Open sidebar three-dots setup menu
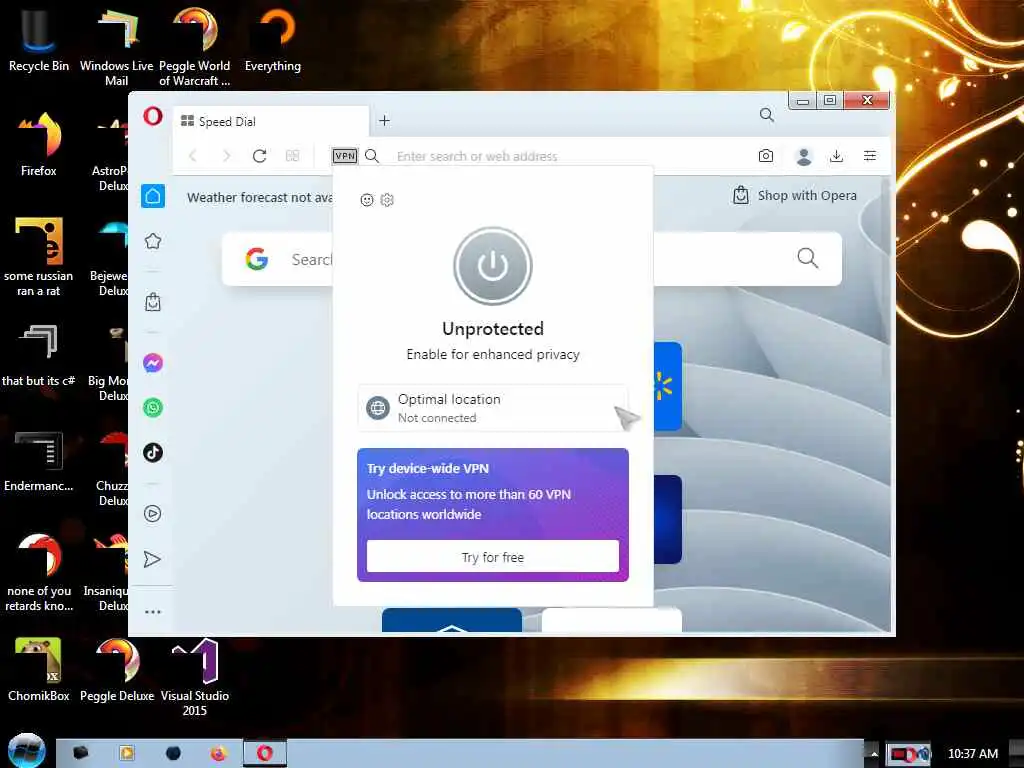 pyautogui.click(x=153, y=612)
